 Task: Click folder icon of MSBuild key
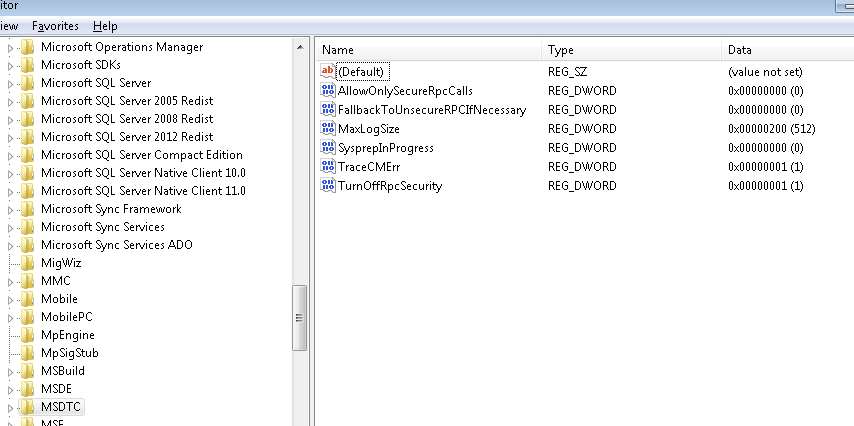pos(27,370)
